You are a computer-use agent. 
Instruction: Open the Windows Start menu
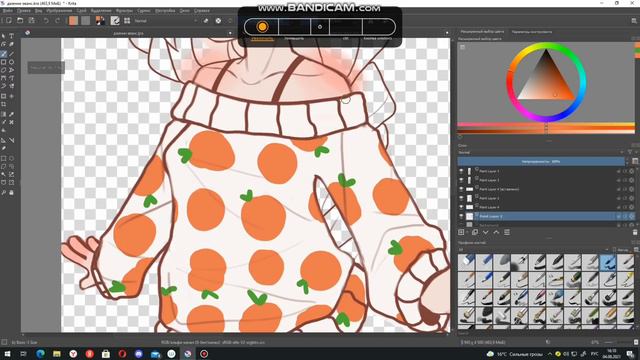[x=7, y=354]
